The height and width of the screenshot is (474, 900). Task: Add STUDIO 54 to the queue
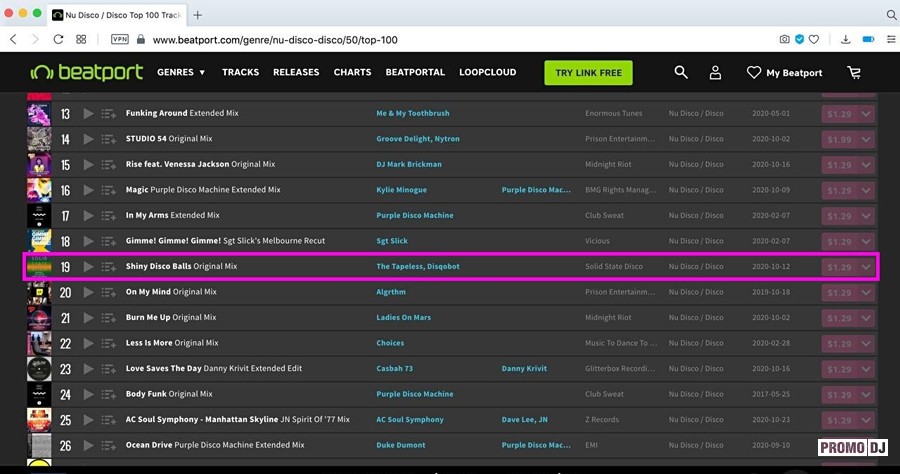coord(109,139)
